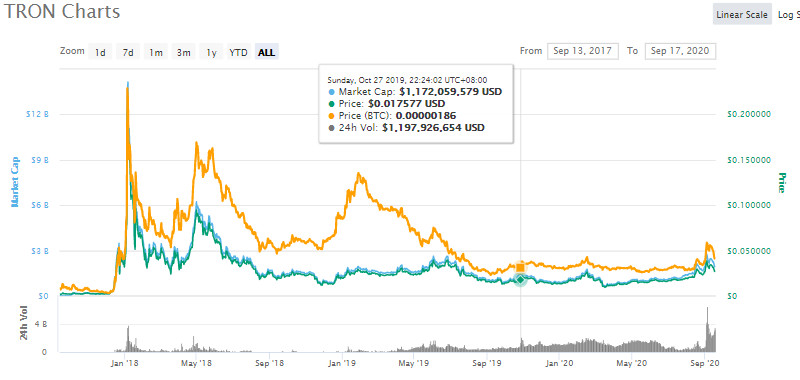Click the May '19 time axis label
Screen dimensions: 800x380
point(413,364)
